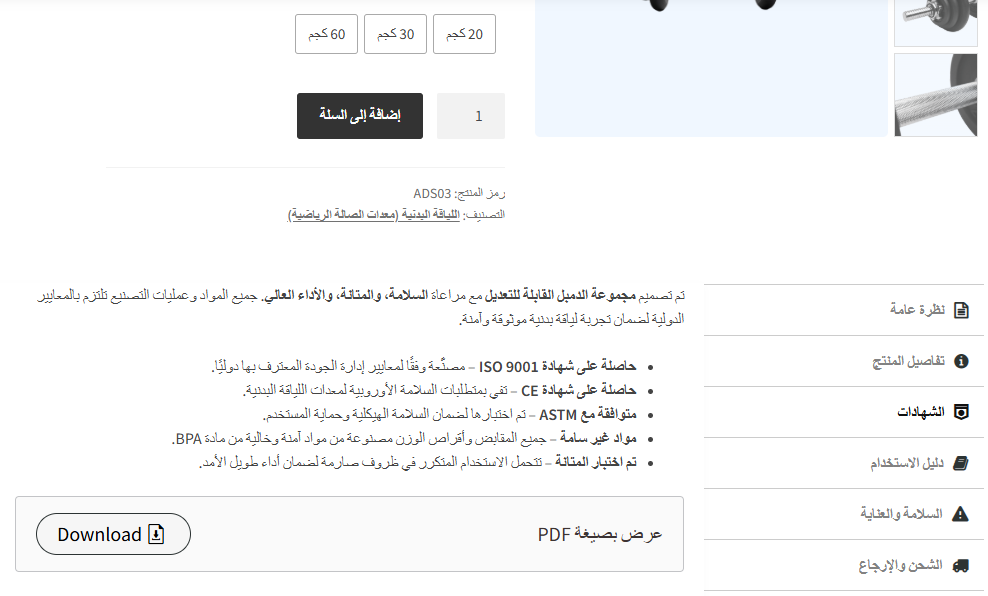Click the barbell bar thumbnail image

[935, 95]
